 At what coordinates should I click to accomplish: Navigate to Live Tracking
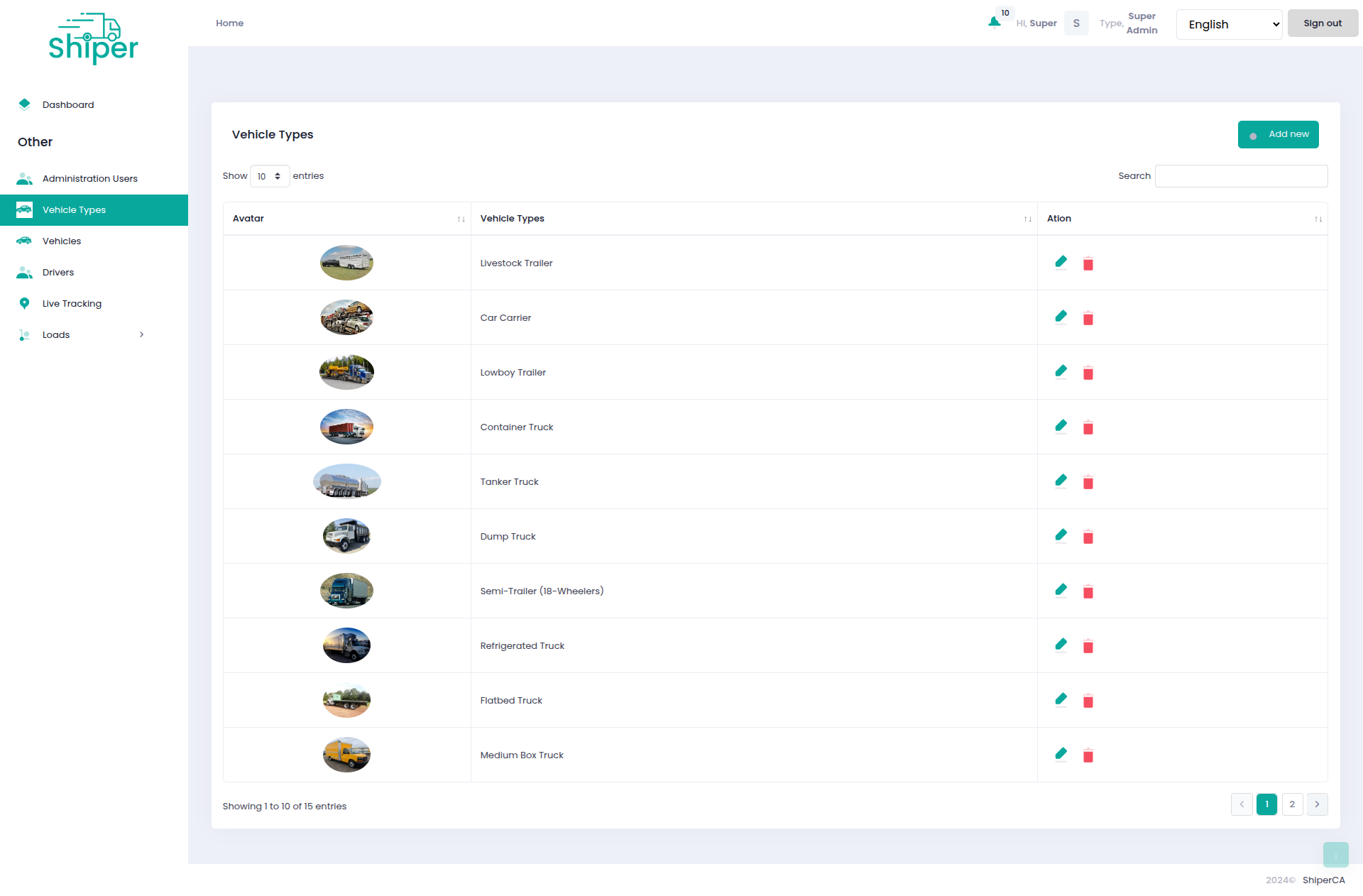point(71,303)
